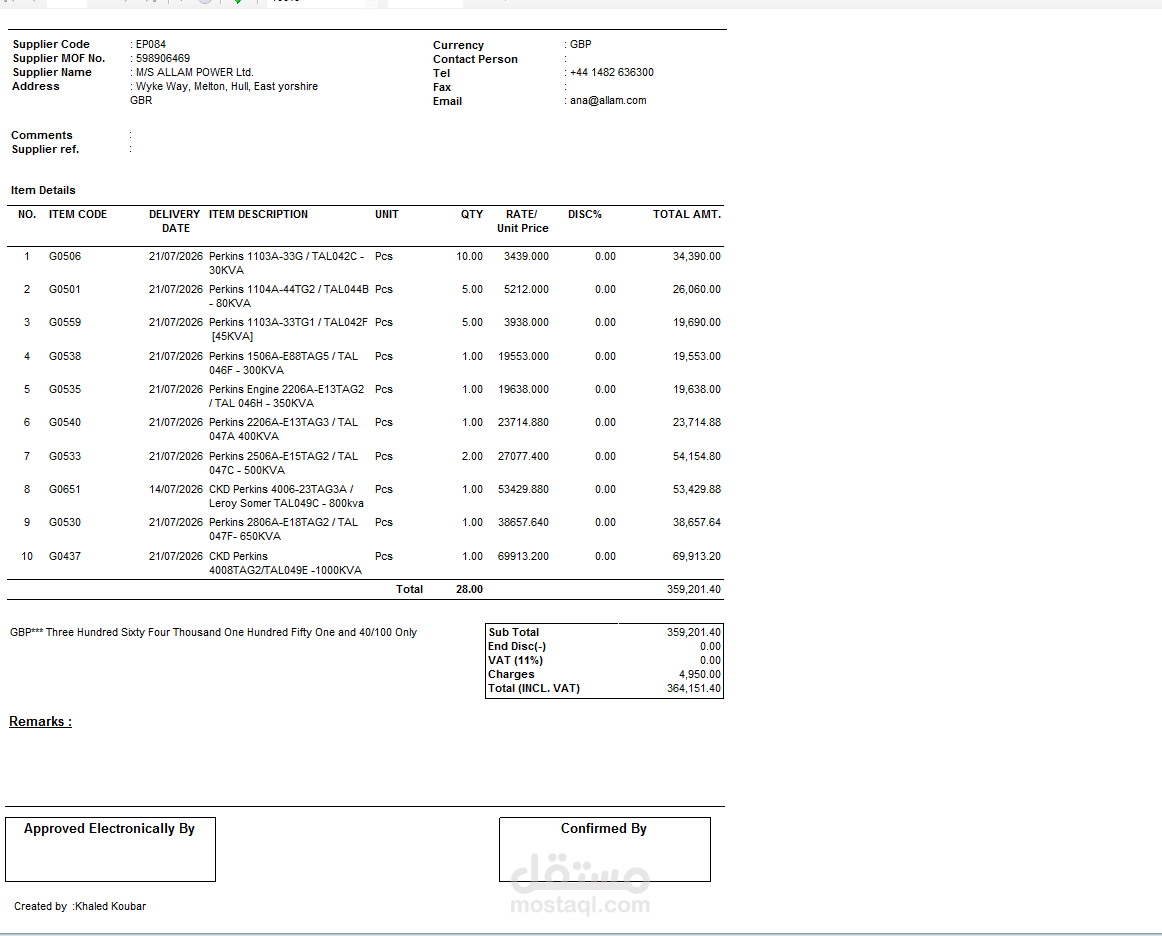1162x936 pixels.
Task: Click the DELIVERY DATE column header
Action: (x=175, y=221)
